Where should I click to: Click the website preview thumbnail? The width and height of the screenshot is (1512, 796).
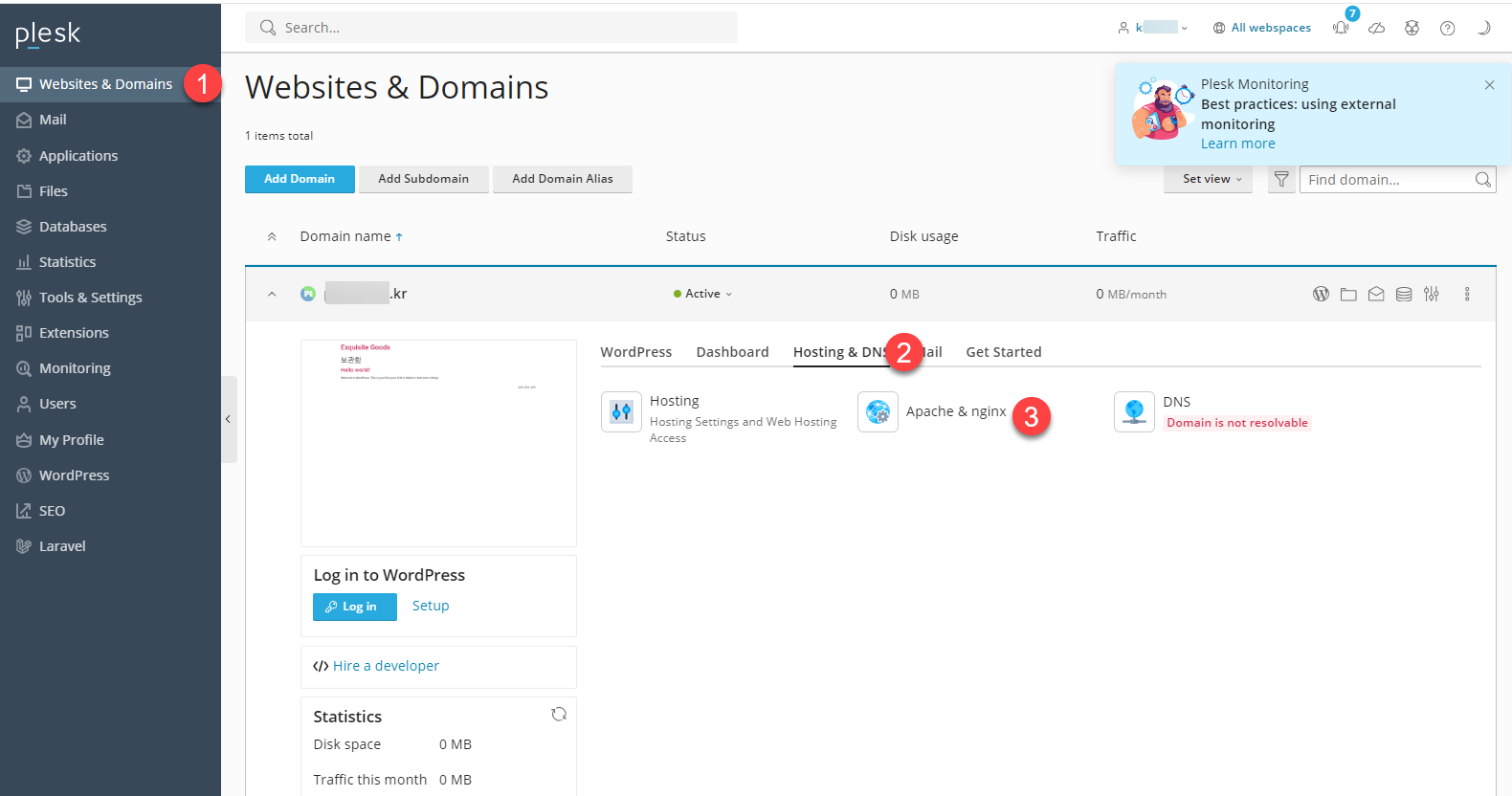(x=438, y=443)
